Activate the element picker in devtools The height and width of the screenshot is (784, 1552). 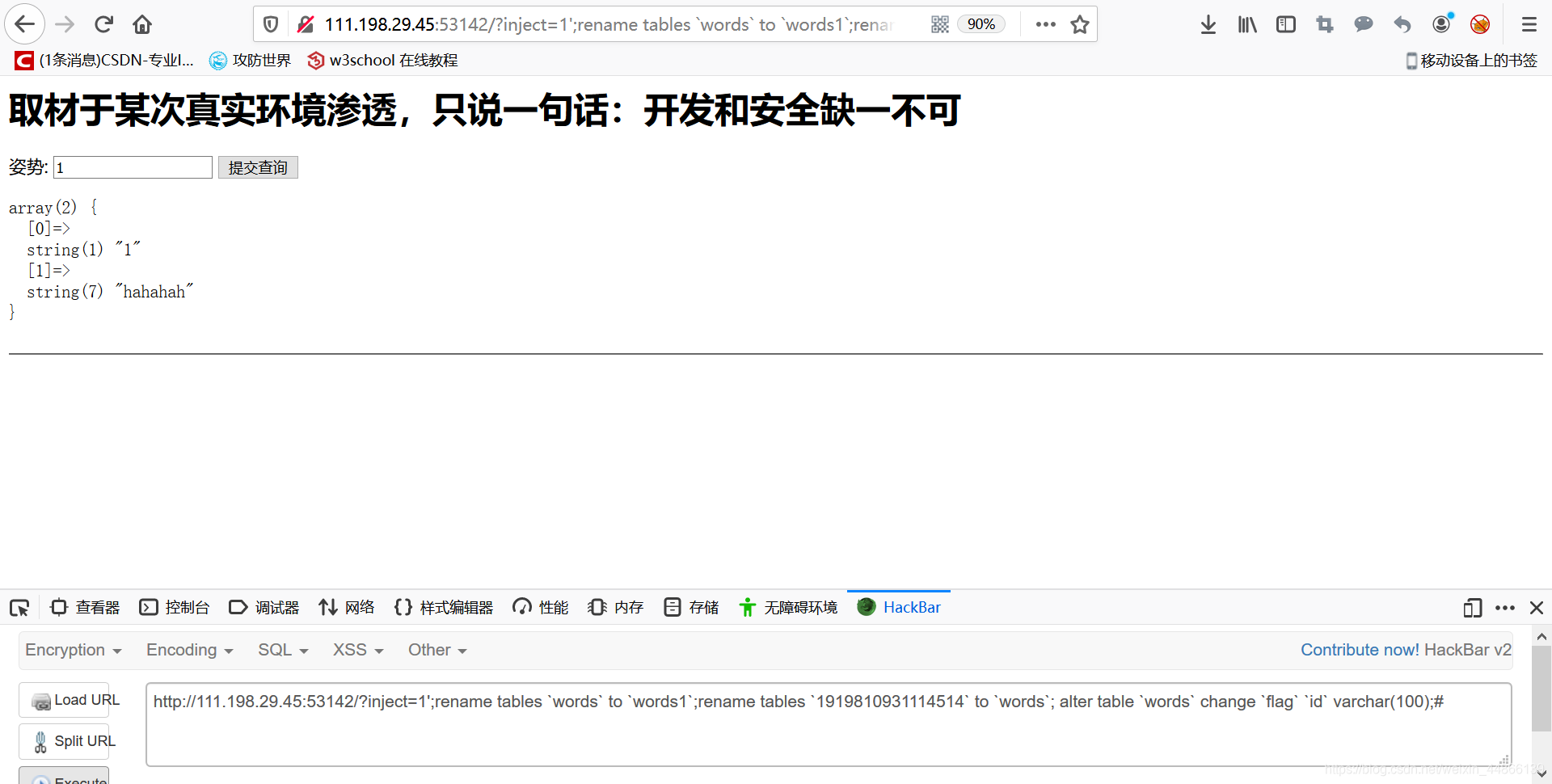tap(19, 607)
